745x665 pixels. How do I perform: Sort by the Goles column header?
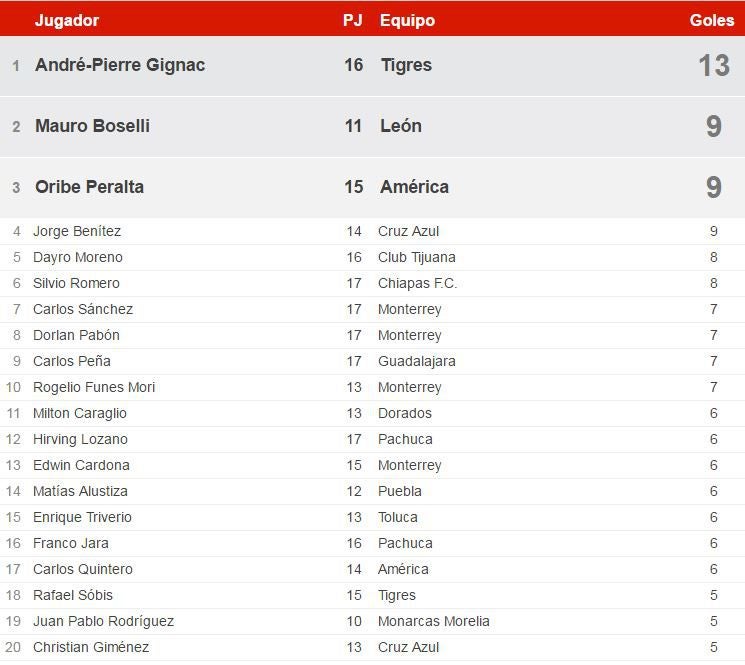tap(711, 20)
